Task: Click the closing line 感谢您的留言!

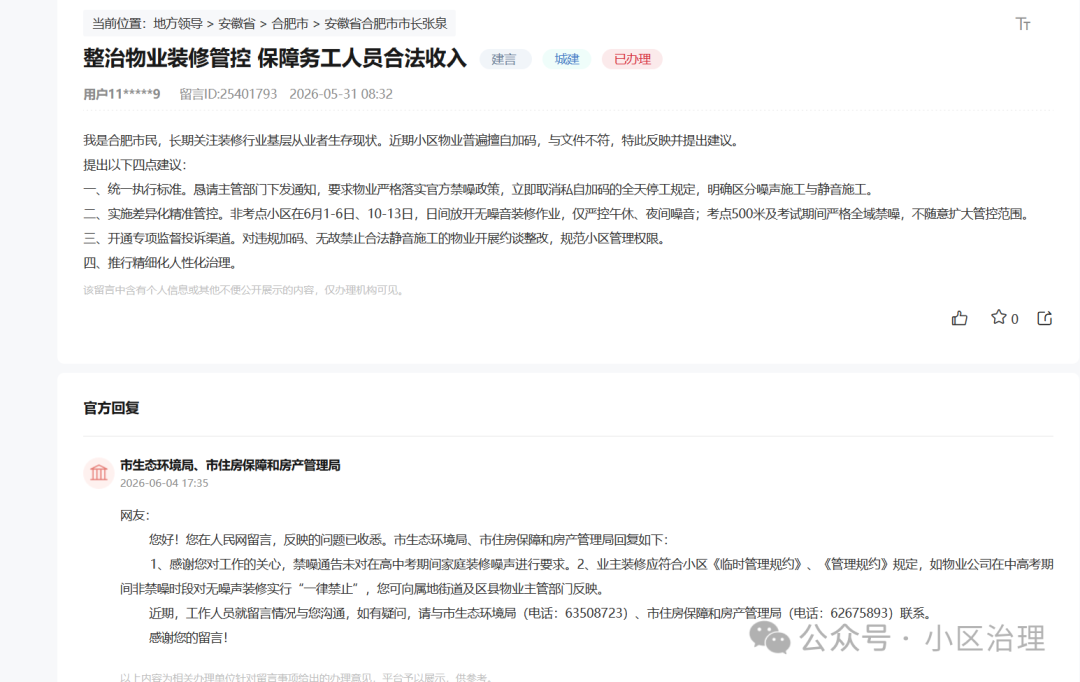Action: 189,638
